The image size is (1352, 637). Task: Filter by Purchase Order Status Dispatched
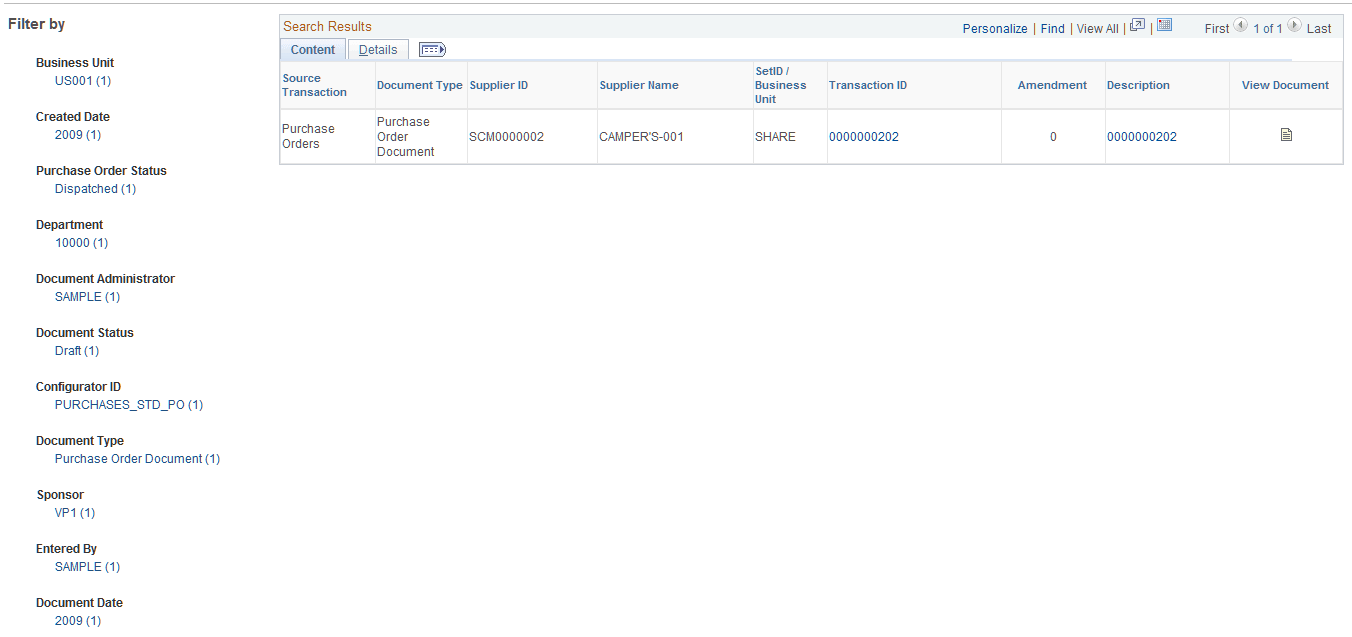(x=95, y=188)
